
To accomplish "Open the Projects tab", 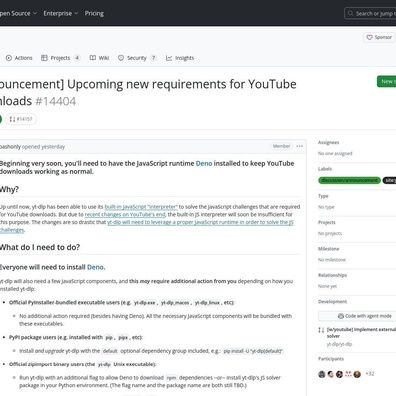I will pyautogui.click(x=60, y=58).
